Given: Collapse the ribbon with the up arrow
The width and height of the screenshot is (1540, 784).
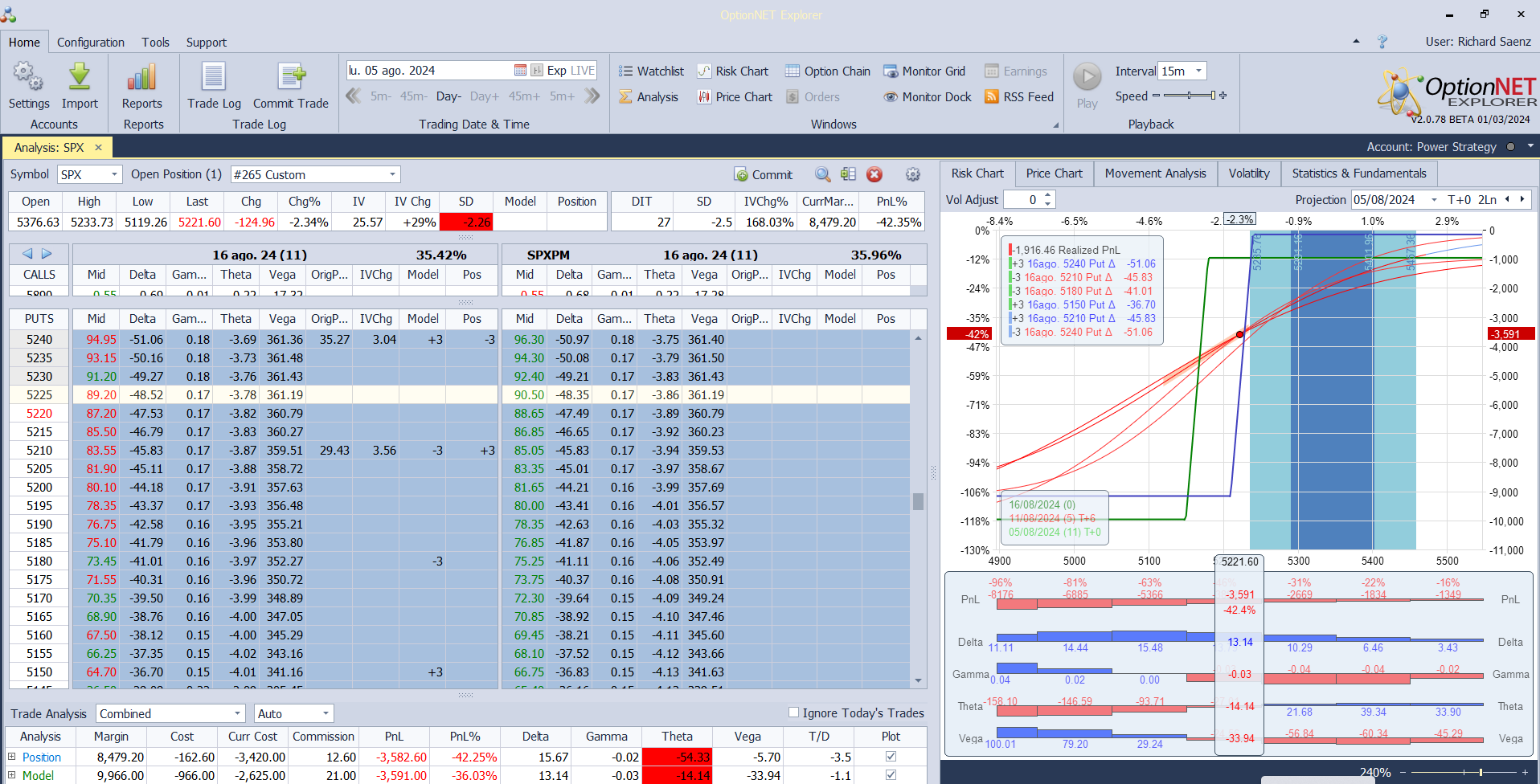Looking at the screenshot, I should [x=1357, y=41].
